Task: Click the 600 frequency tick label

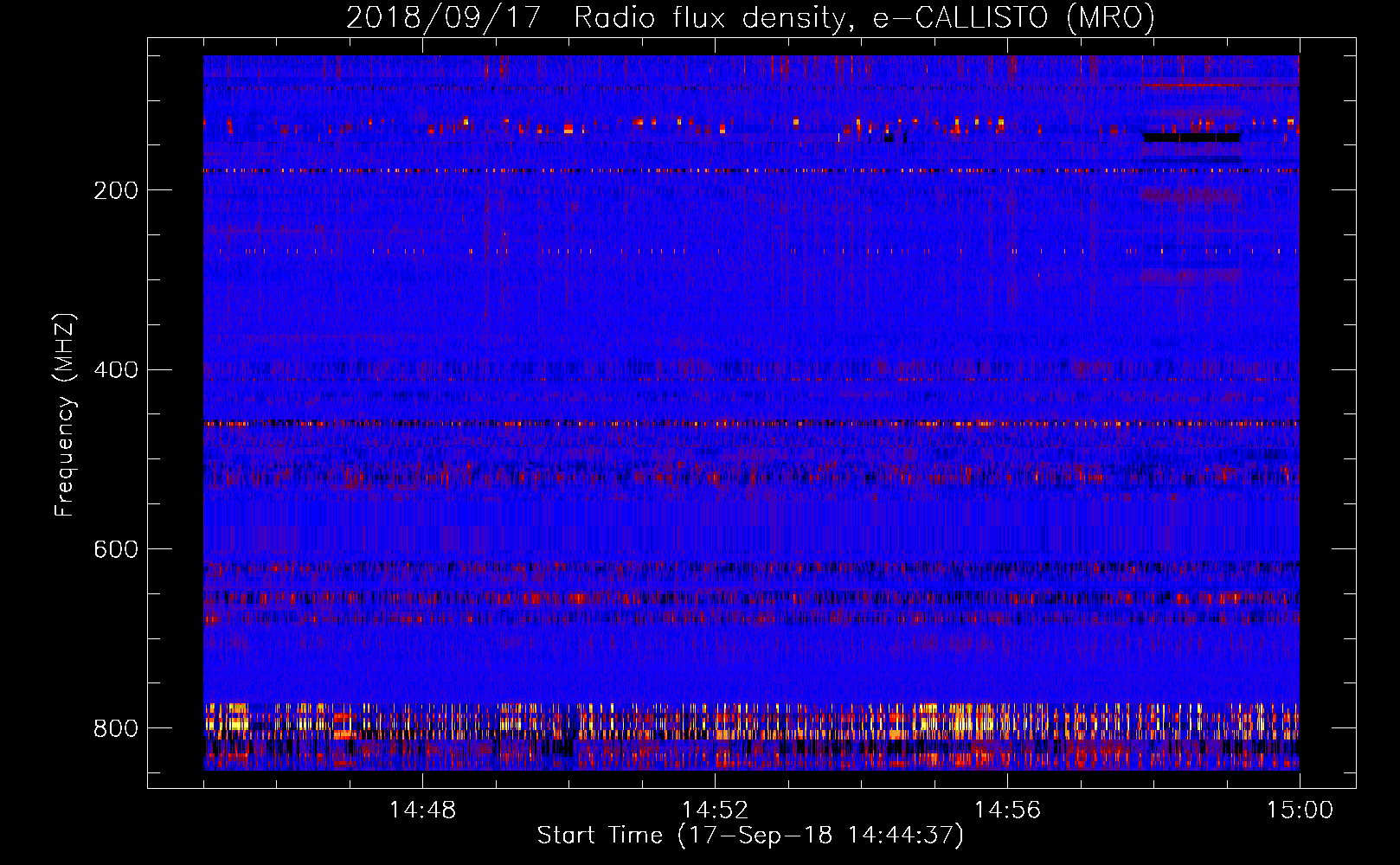Action: click(116, 549)
